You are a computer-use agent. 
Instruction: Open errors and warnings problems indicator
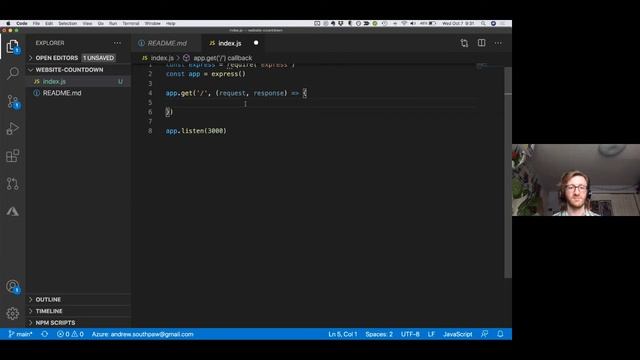(70, 334)
